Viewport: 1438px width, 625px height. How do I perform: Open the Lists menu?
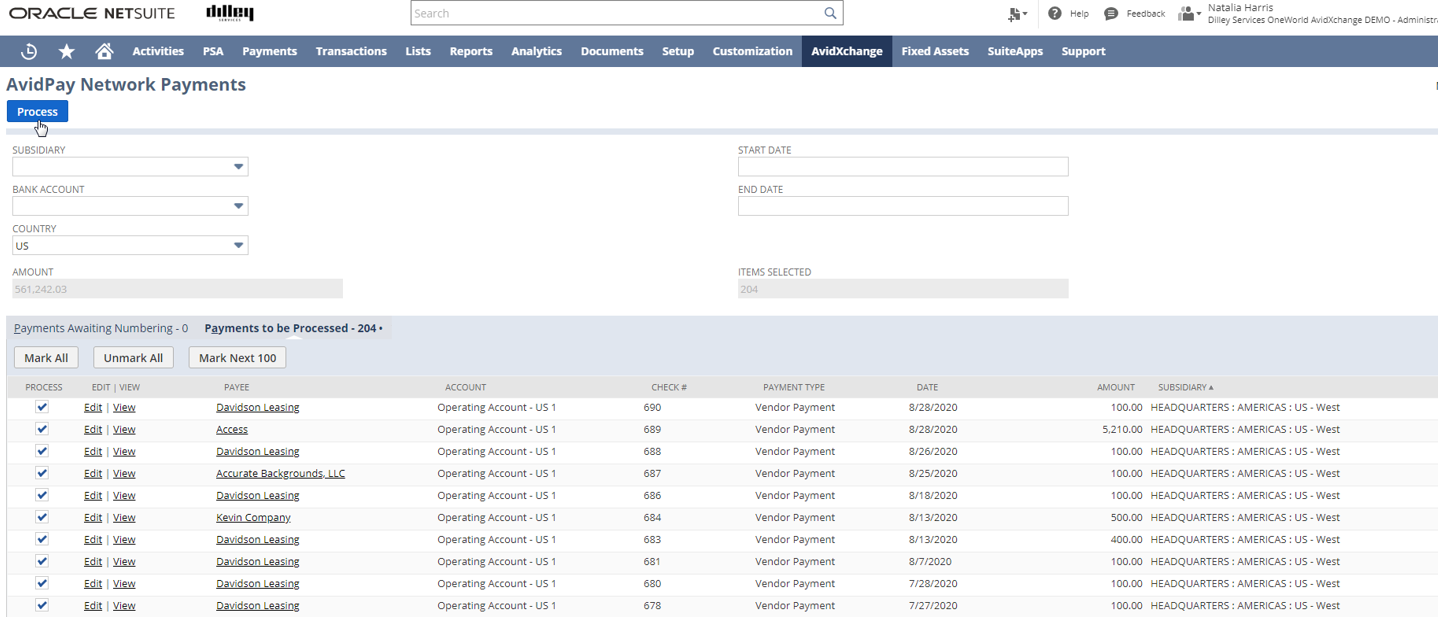click(418, 51)
